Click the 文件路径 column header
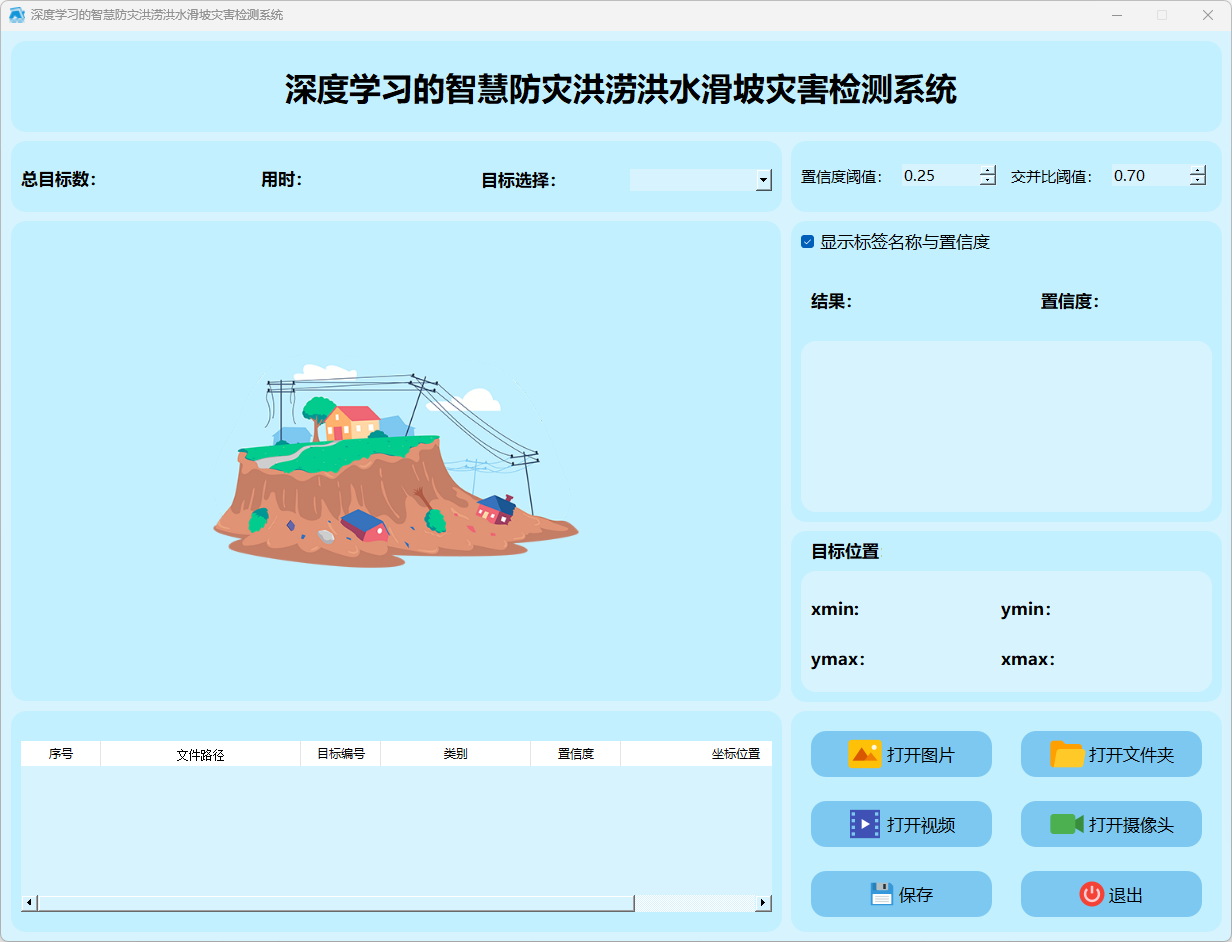 pos(200,754)
